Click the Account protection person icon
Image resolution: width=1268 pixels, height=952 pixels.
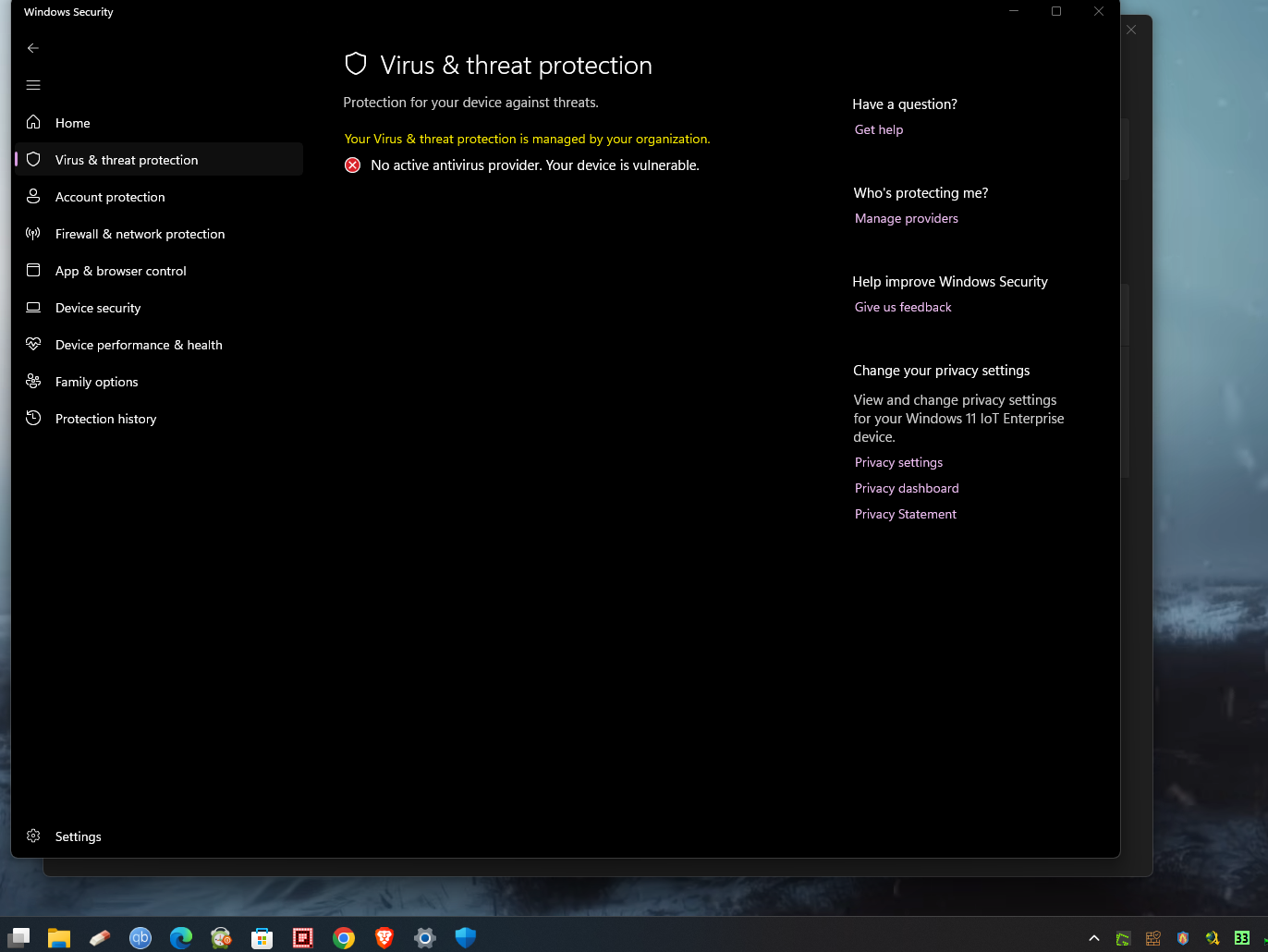pyautogui.click(x=33, y=196)
